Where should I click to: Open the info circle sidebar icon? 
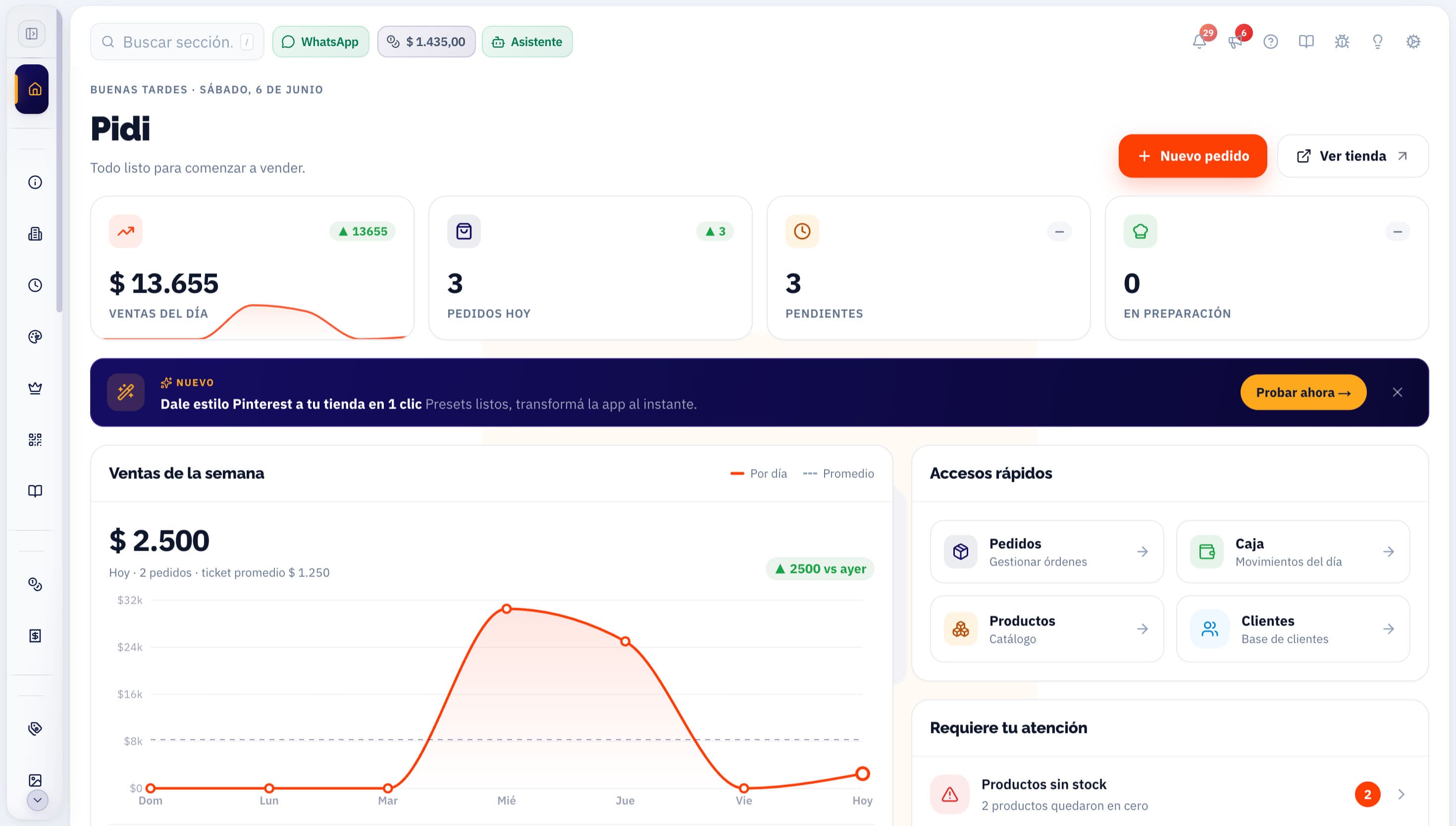[35, 182]
